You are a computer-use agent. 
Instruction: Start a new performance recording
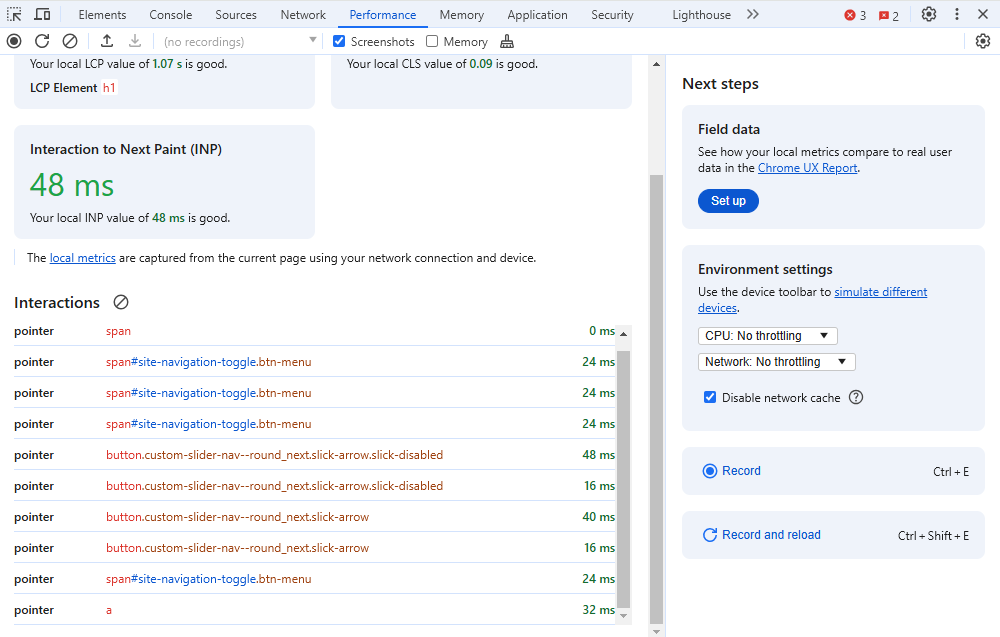(13, 41)
